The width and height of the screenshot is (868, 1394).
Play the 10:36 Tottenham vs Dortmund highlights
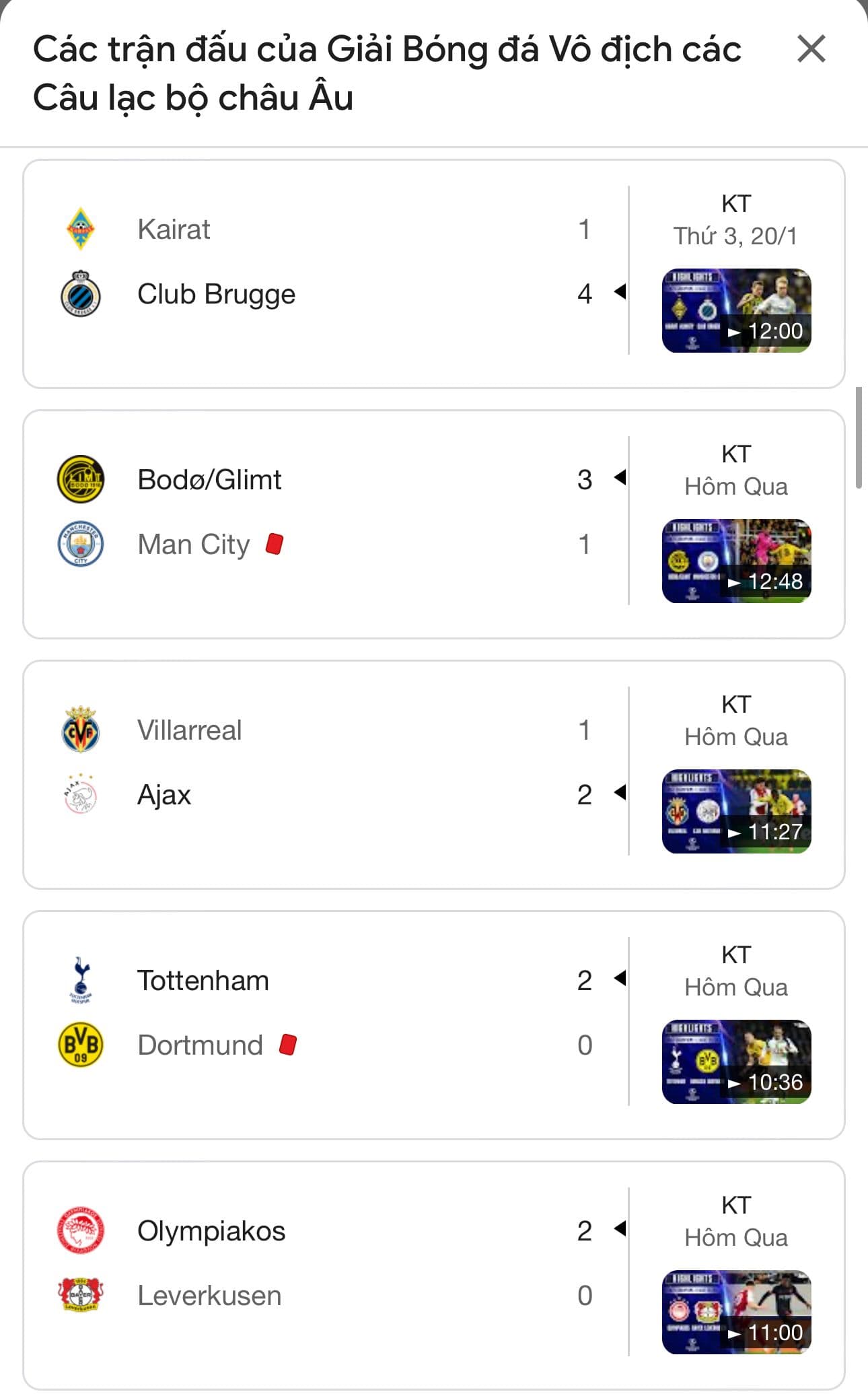(736, 1061)
